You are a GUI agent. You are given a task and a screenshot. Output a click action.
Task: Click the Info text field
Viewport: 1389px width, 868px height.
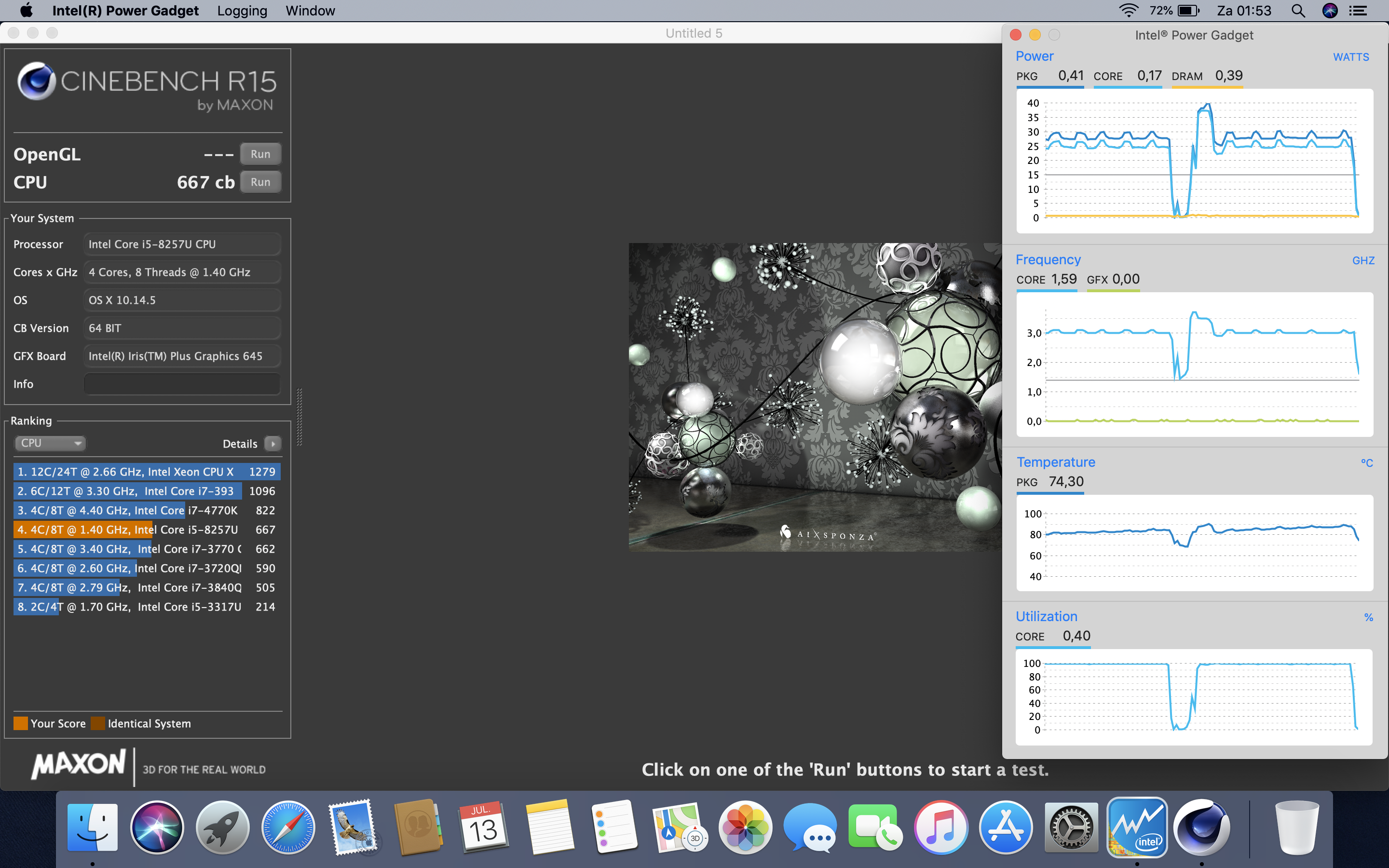coord(182,384)
